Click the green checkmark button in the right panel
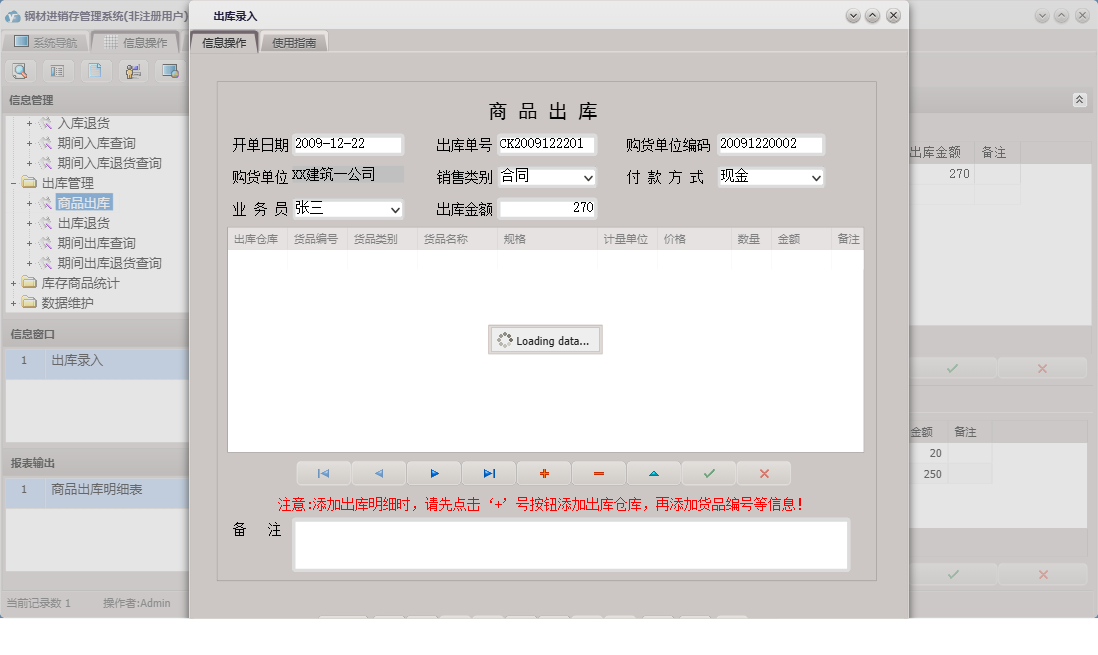Image resolution: width=1098 pixels, height=655 pixels. pos(952,368)
